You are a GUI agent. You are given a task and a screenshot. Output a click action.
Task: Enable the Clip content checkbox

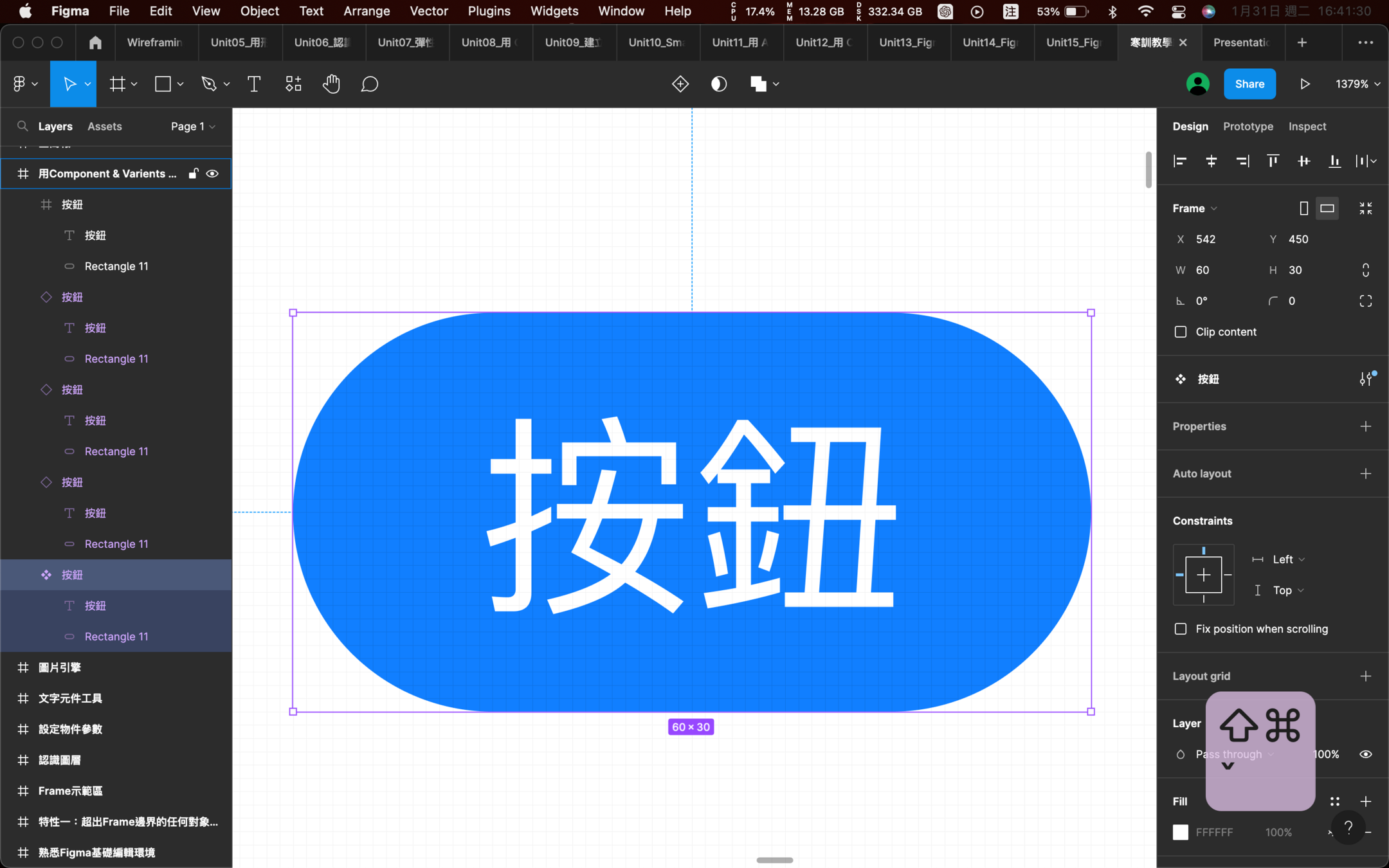(x=1181, y=332)
